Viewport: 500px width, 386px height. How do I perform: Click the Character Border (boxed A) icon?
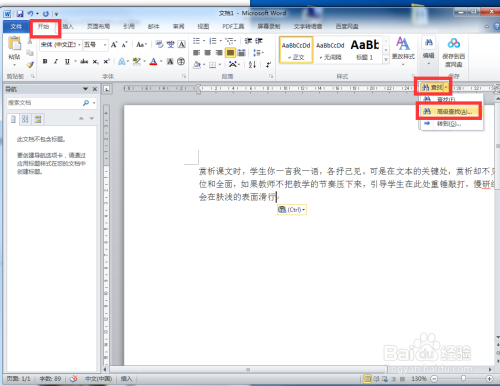(x=182, y=45)
